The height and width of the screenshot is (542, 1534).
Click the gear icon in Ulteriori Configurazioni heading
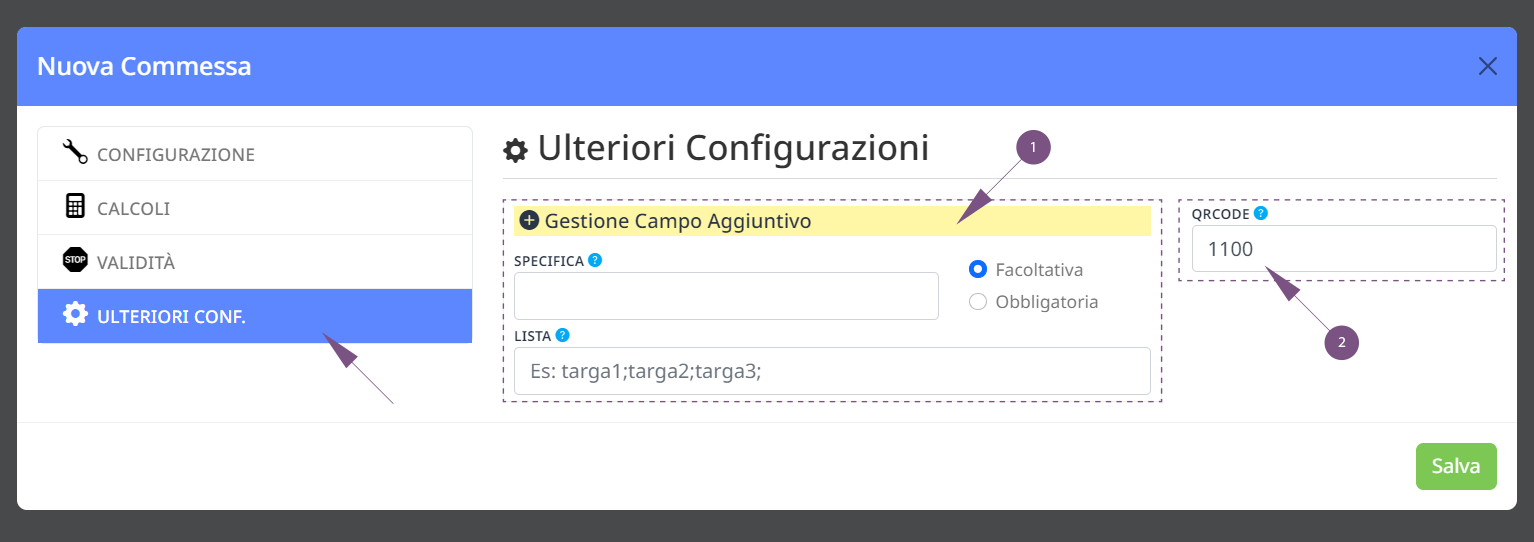point(515,151)
